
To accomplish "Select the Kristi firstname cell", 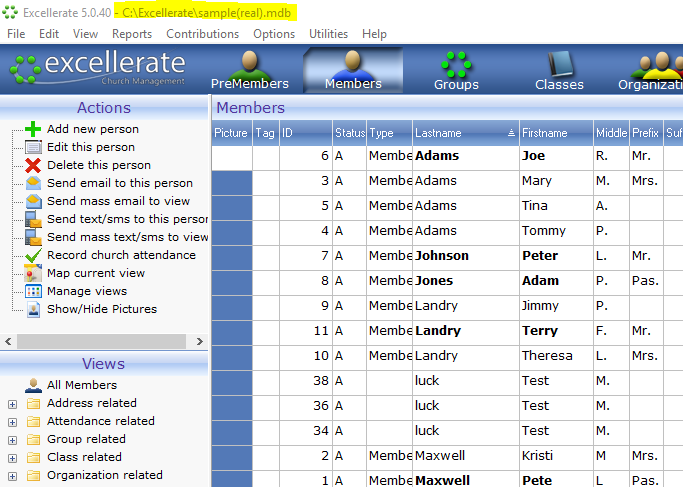I will (x=556, y=456).
